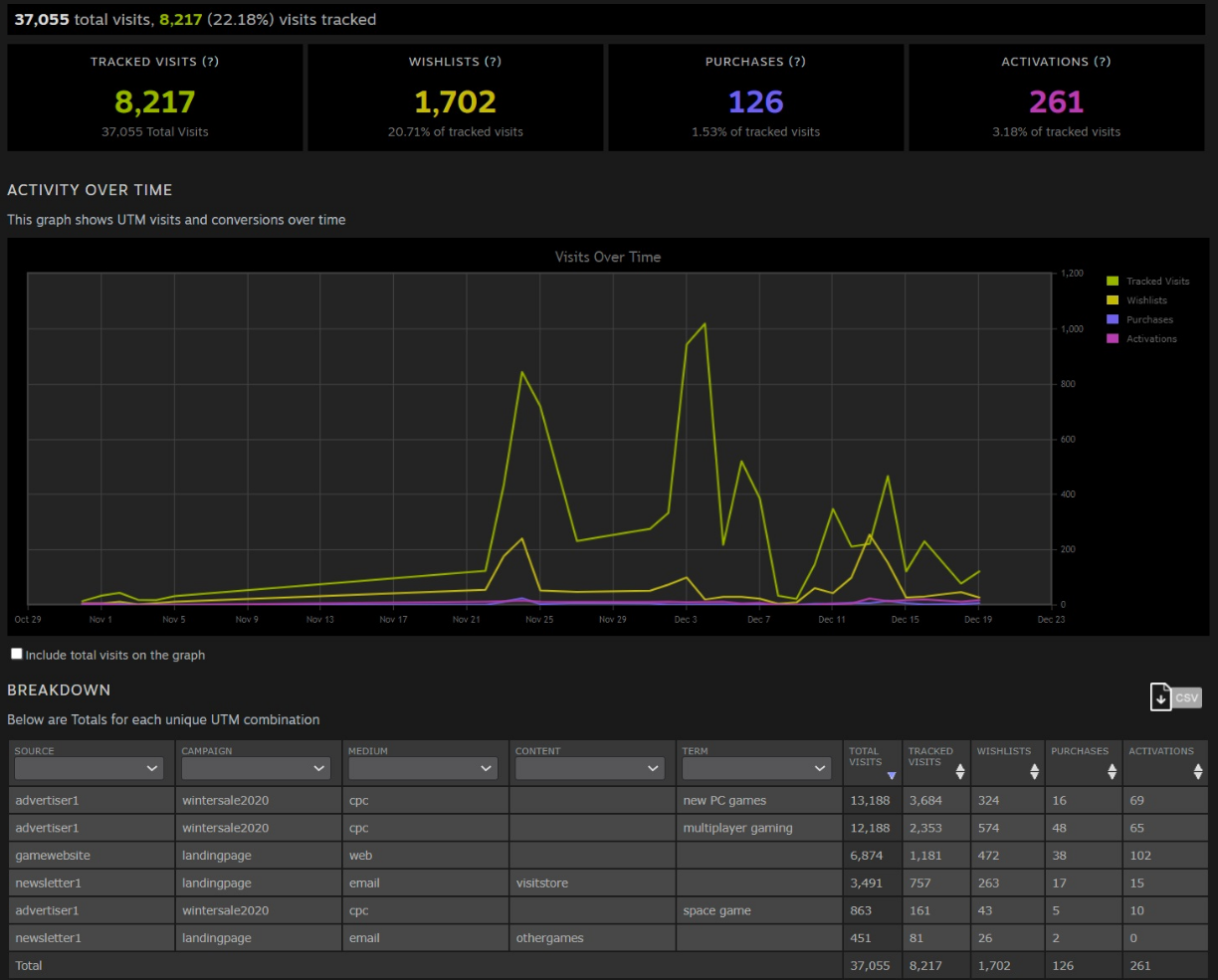
Task: Open the Source filter dropdown
Action: [88, 767]
